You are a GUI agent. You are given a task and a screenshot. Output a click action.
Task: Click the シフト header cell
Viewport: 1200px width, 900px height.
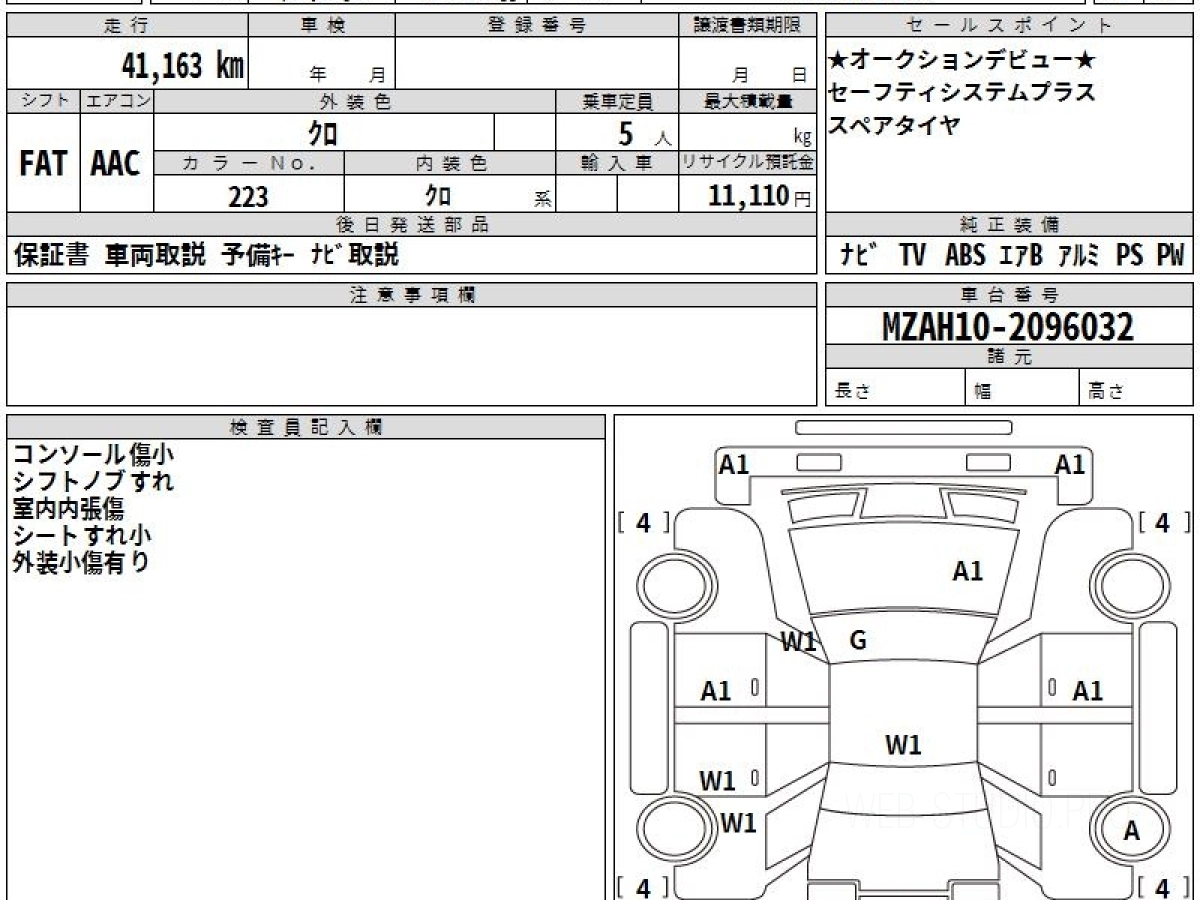tap(43, 101)
